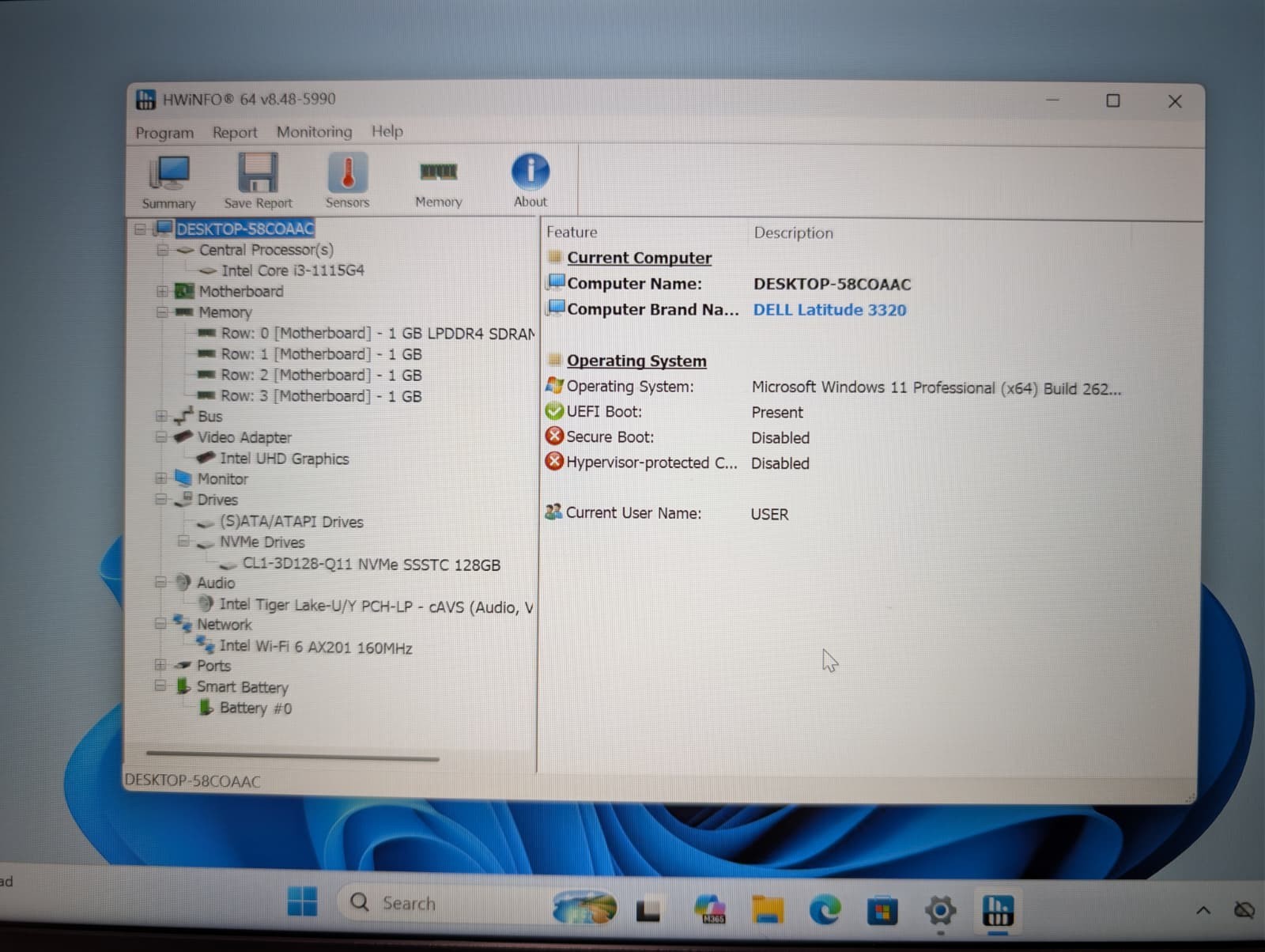The width and height of the screenshot is (1265, 952).
Task: Open the Monitoring menu
Action: click(314, 132)
